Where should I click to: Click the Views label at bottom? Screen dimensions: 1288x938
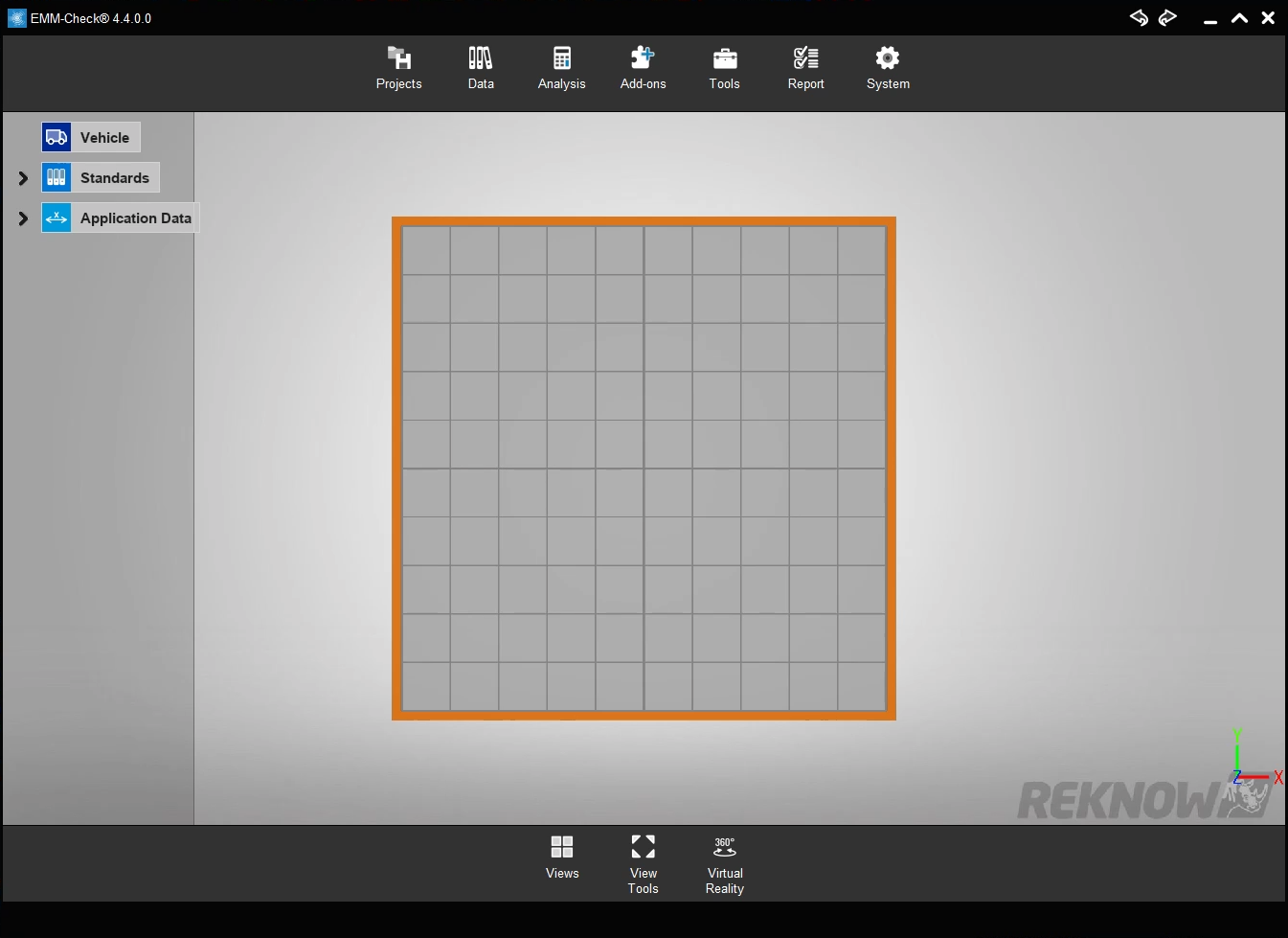point(562,874)
